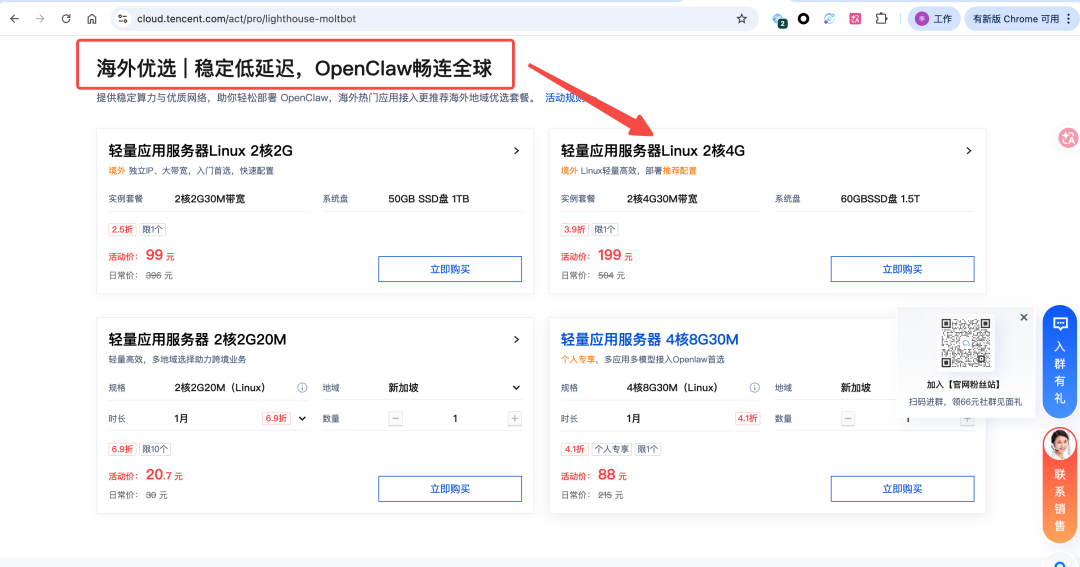Buy the 2核2G20M server at 20.7元
The width and height of the screenshot is (1080, 567).
pyautogui.click(x=450, y=489)
